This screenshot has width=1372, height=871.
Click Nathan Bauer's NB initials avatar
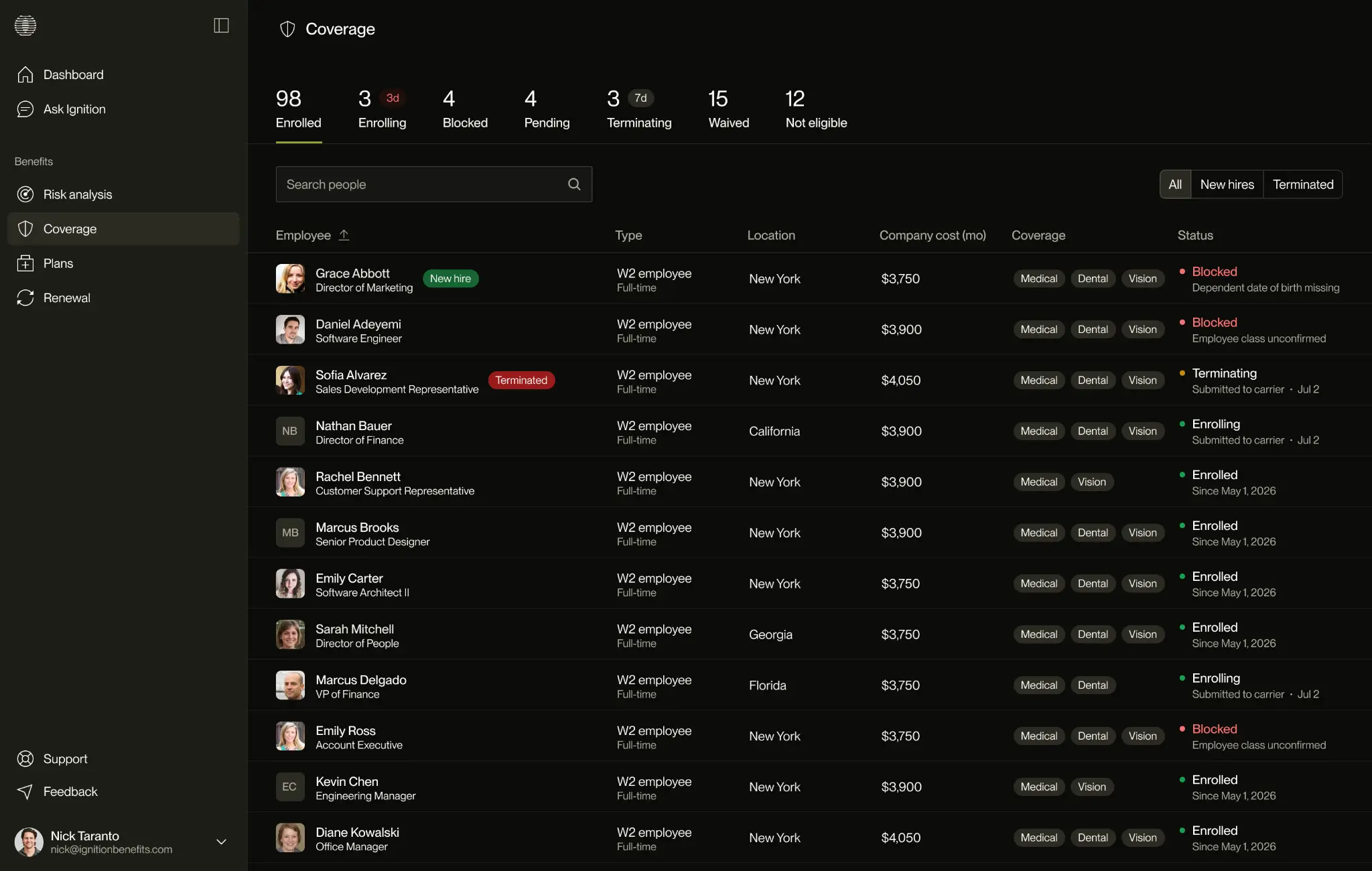tap(290, 431)
